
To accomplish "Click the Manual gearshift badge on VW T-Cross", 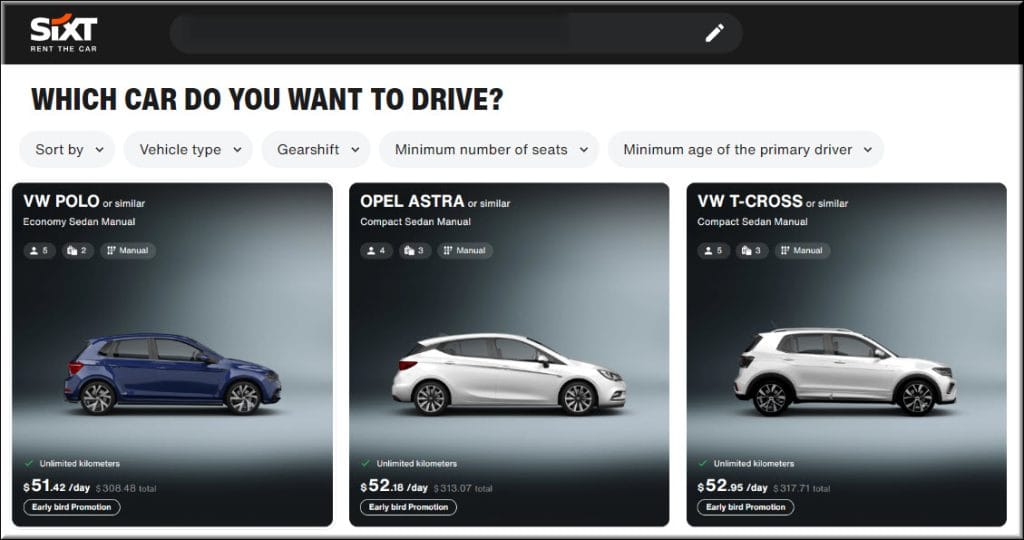I will [x=802, y=250].
